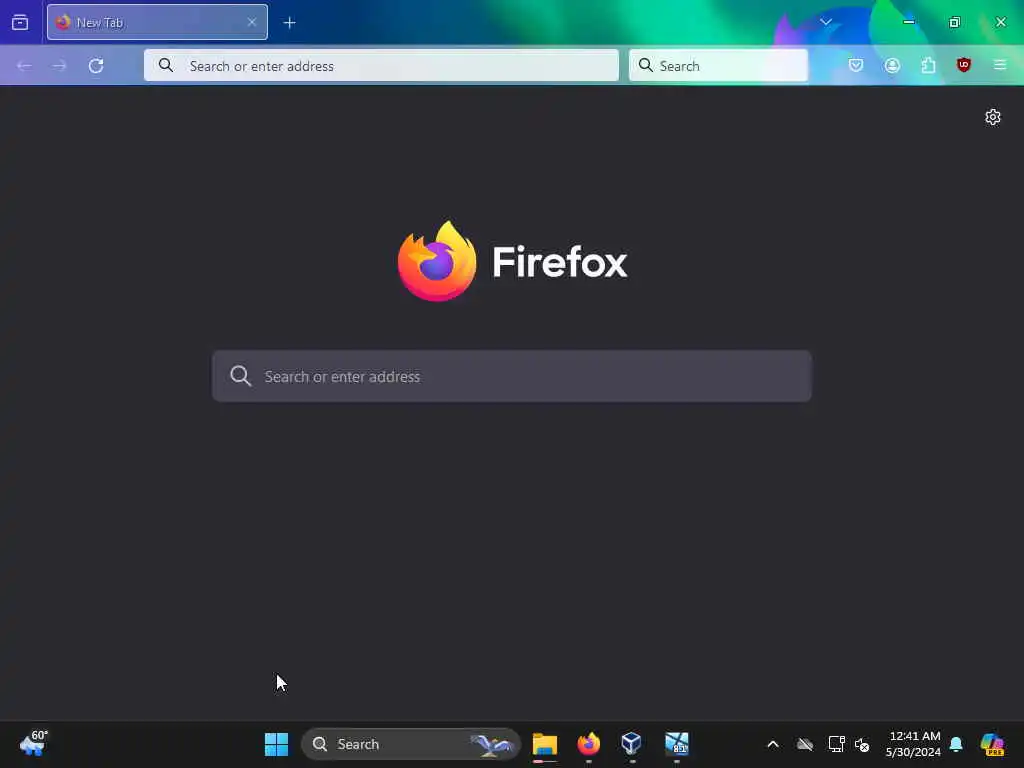The image size is (1024, 768).
Task: Click the forward navigation arrow
Action: pos(59,65)
